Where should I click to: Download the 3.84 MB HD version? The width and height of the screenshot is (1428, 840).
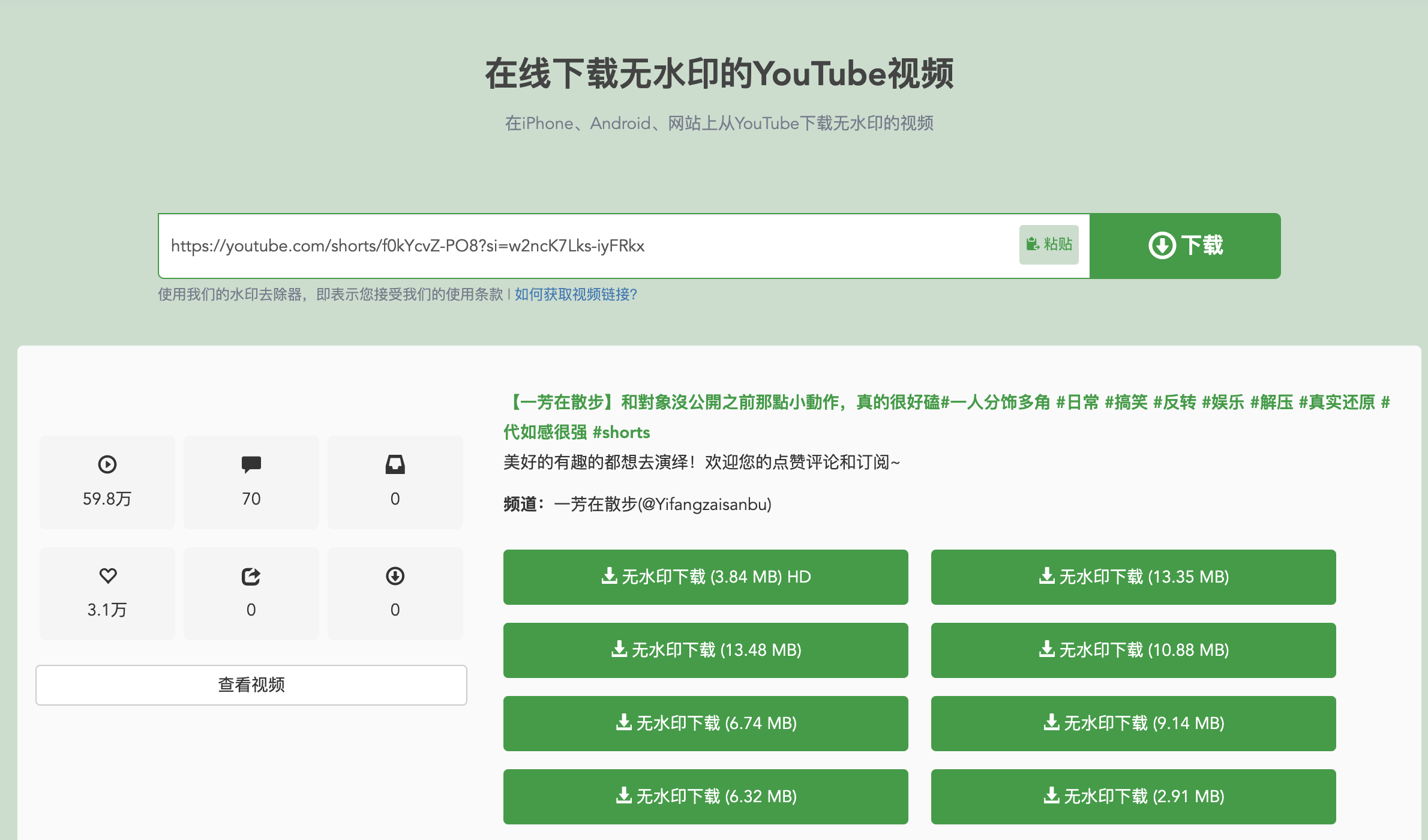tap(705, 577)
